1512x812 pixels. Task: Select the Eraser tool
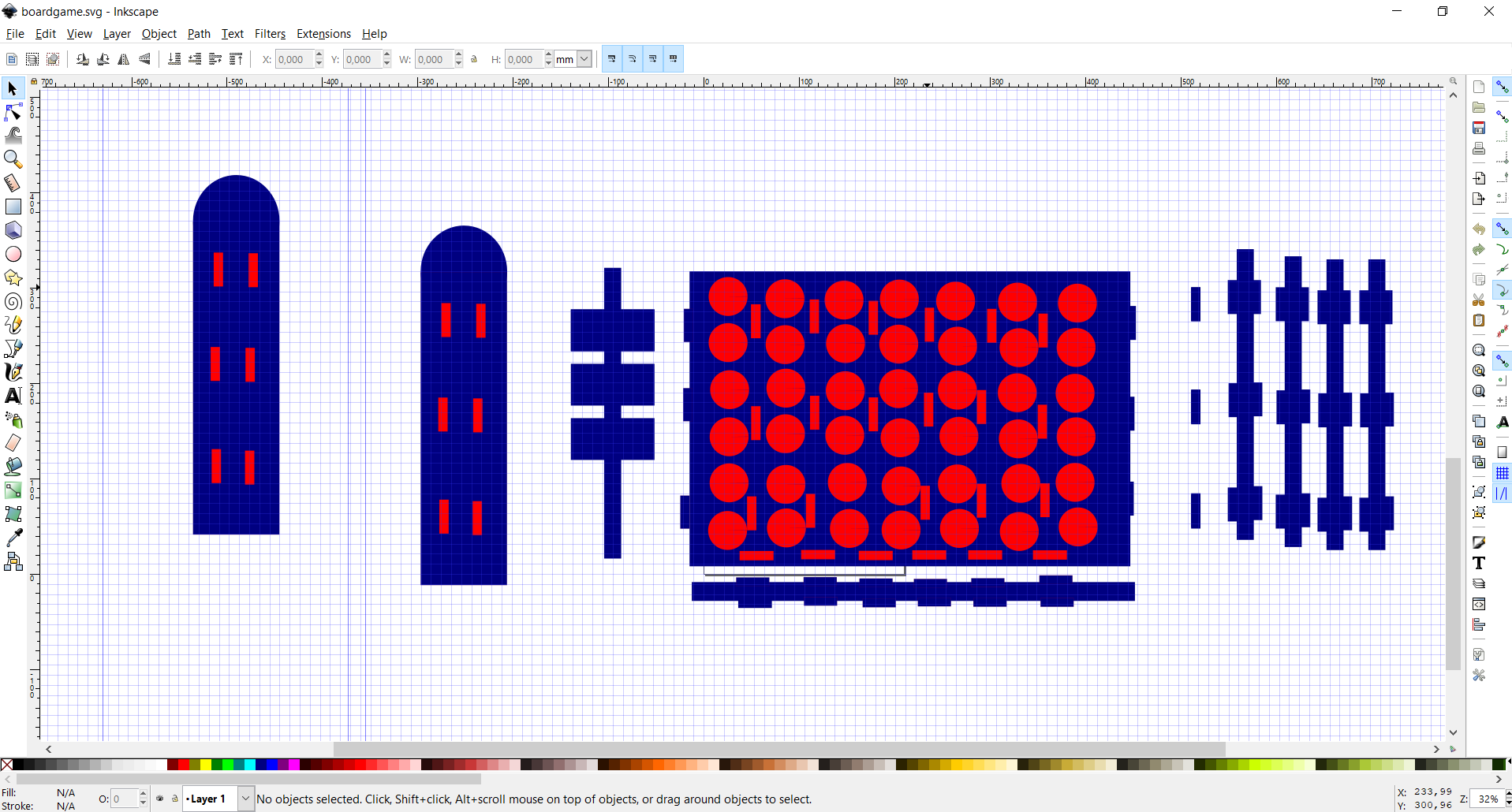point(13,443)
